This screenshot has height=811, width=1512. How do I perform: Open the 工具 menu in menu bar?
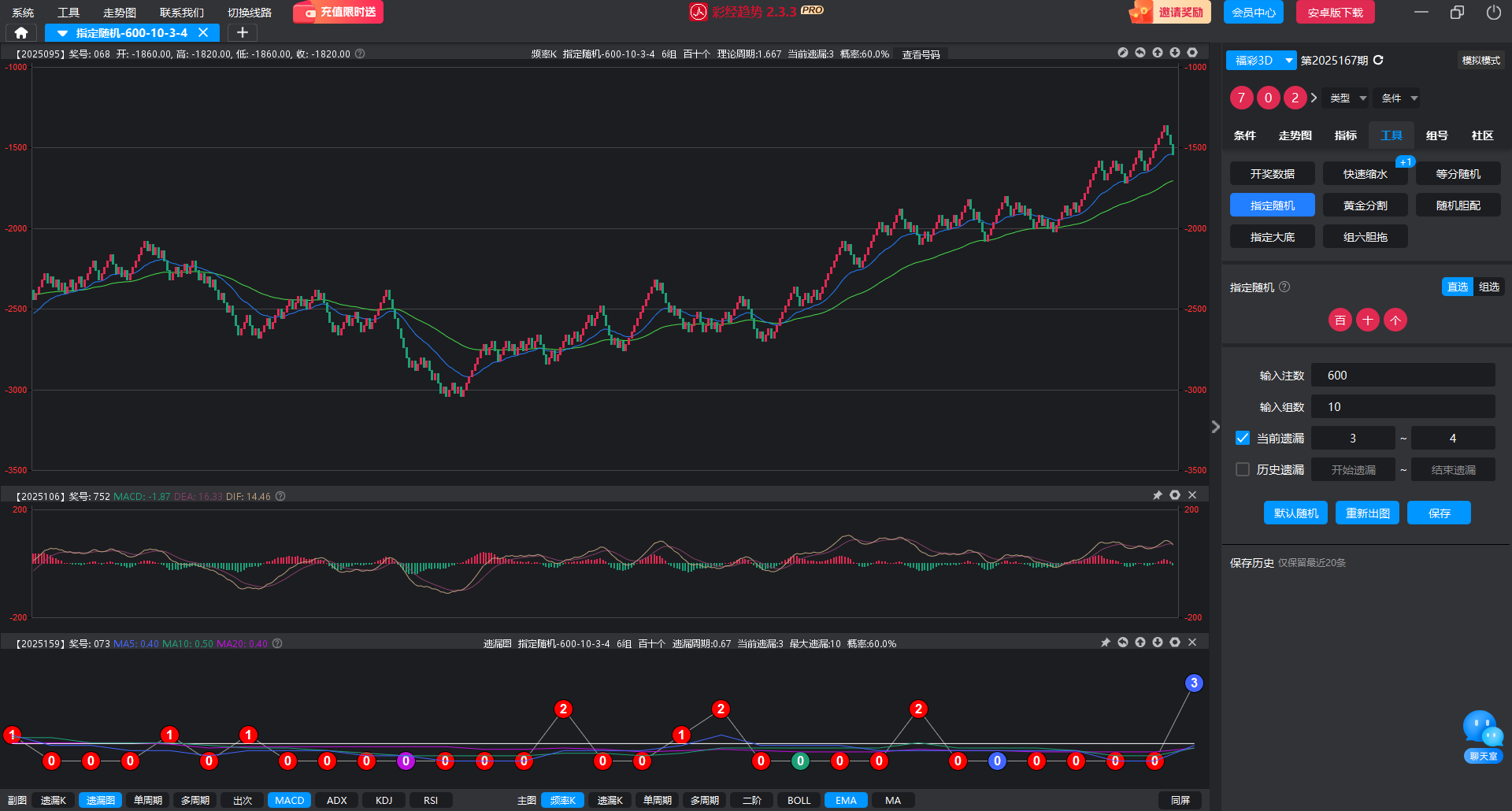[x=69, y=12]
